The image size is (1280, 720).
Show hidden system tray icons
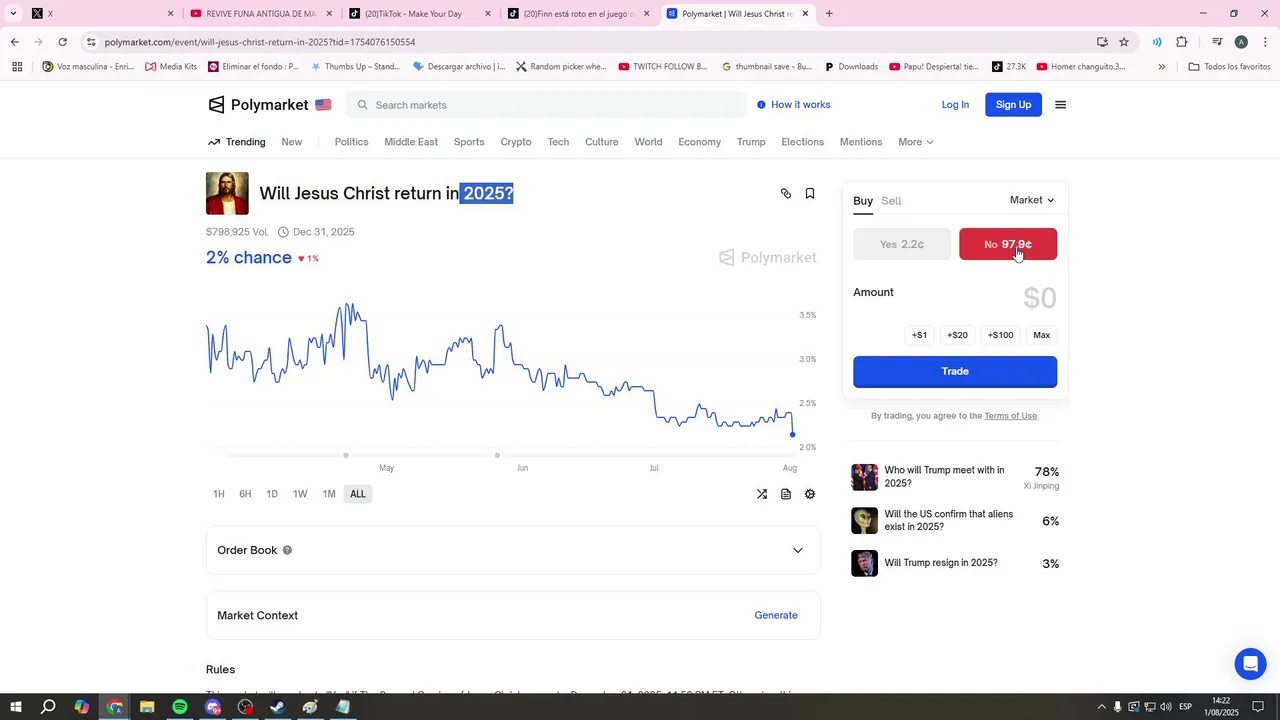(x=1102, y=707)
